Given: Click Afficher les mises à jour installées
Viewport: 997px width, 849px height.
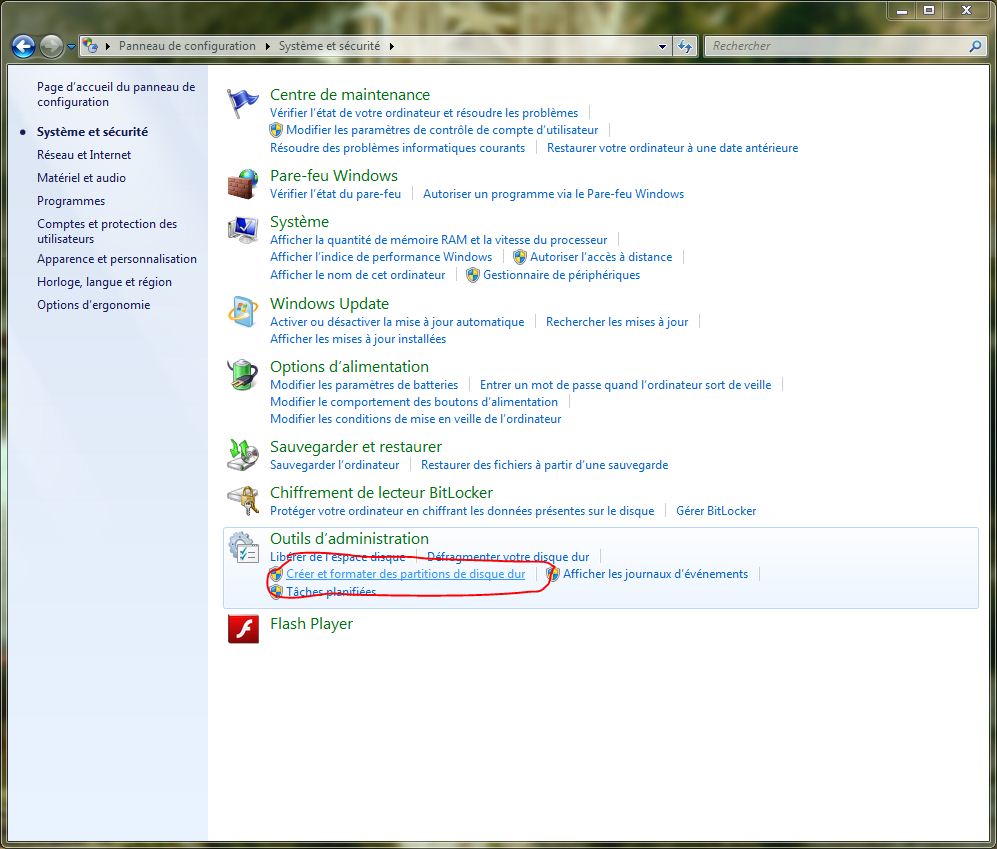Looking at the screenshot, I should point(358,339).
